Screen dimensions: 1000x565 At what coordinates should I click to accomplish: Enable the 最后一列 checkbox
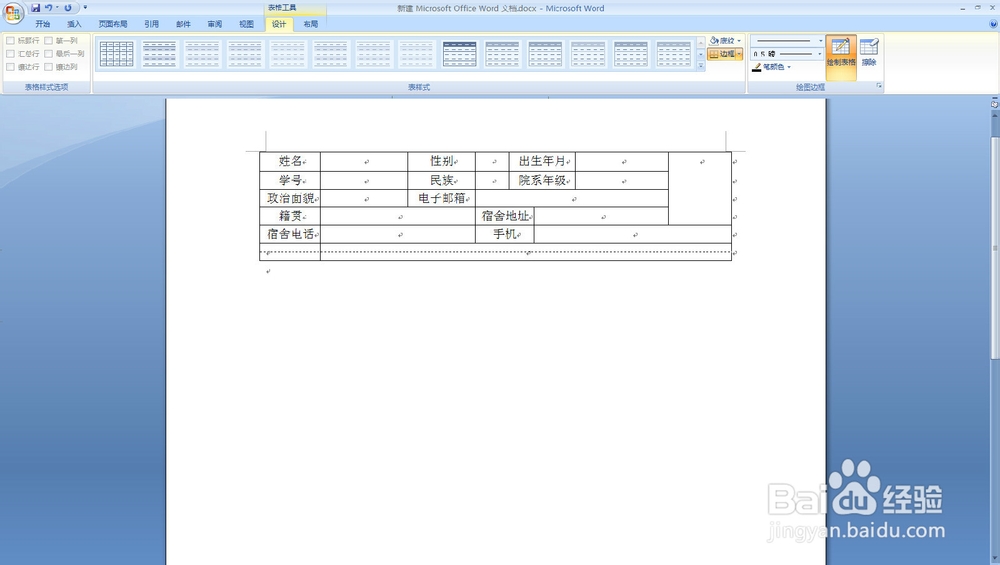pos(48,54)
